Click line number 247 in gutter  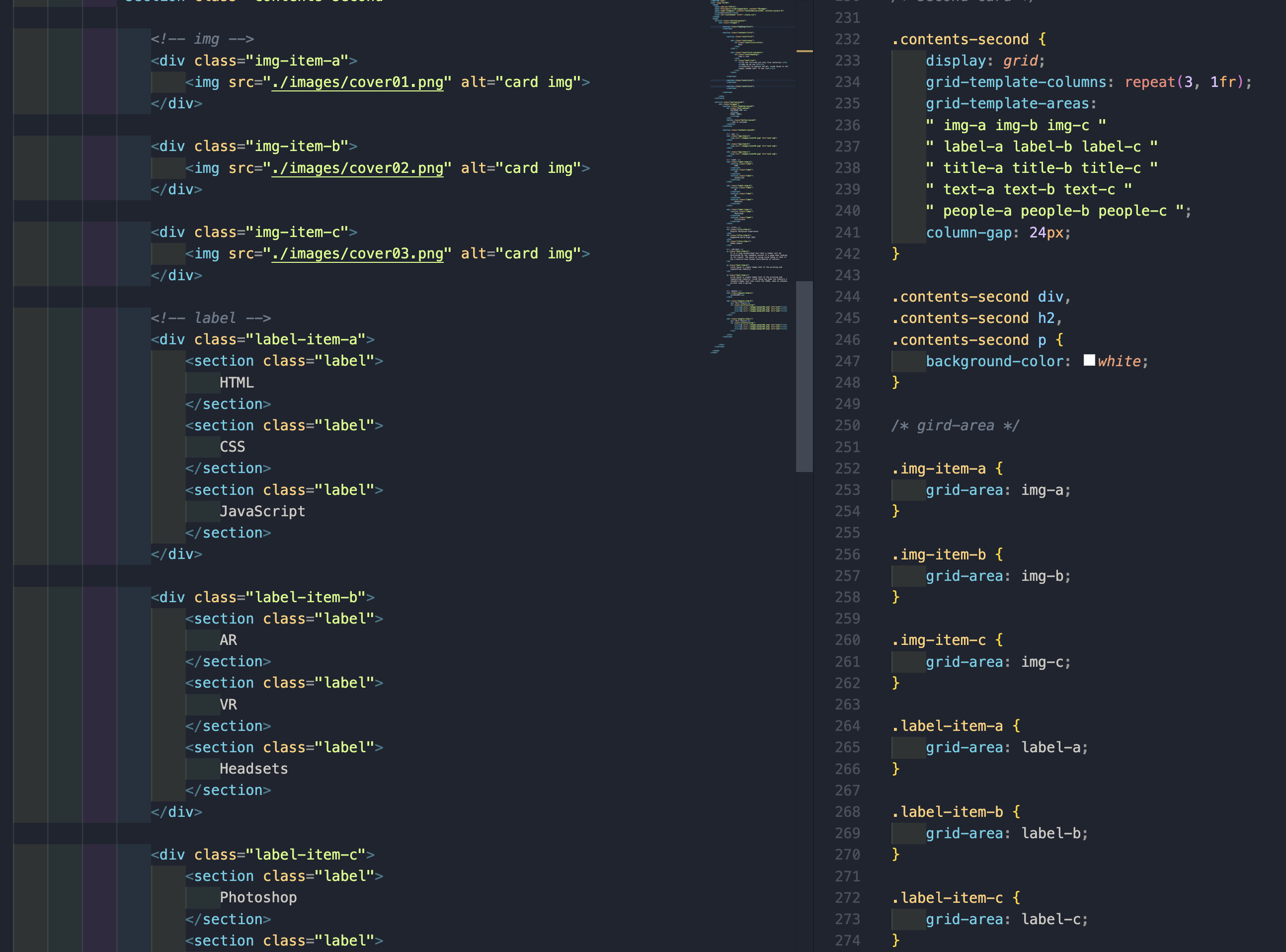(x=847, y=361)
